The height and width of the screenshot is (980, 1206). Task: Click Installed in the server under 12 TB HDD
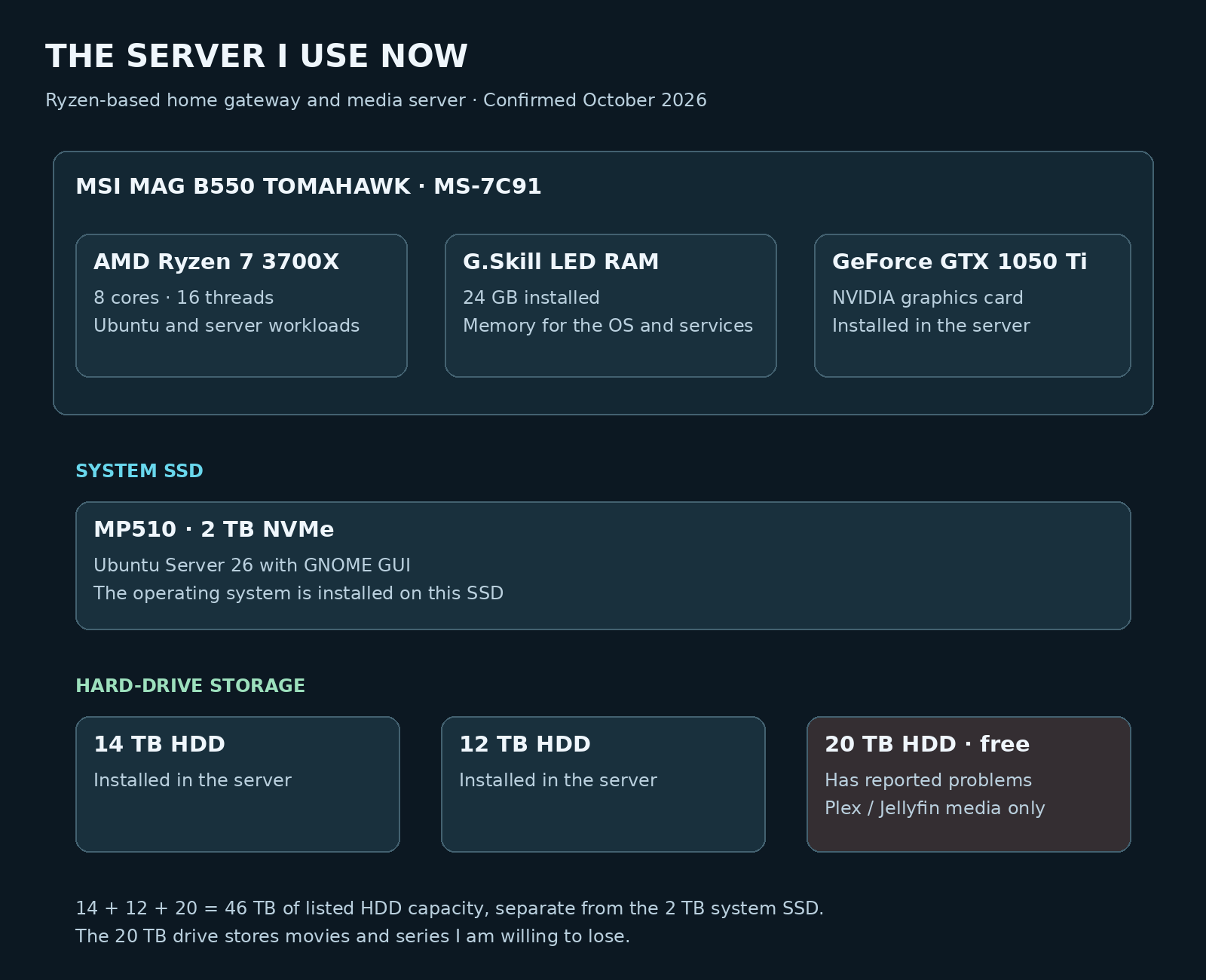(558, 780)
